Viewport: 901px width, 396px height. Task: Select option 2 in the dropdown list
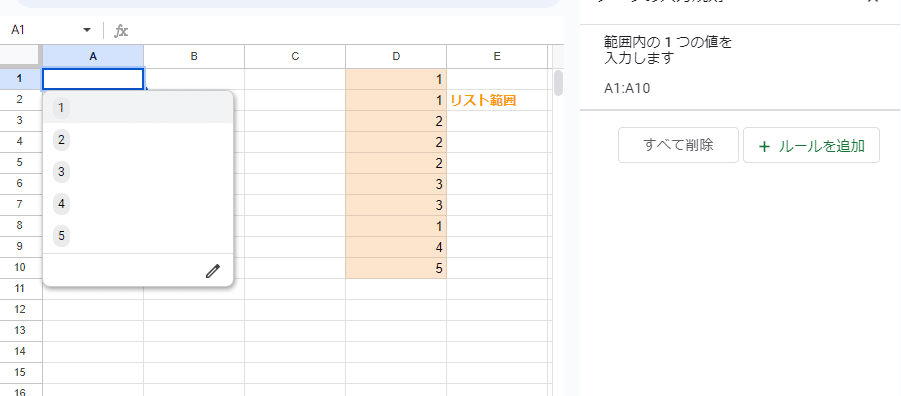point(138,140)
